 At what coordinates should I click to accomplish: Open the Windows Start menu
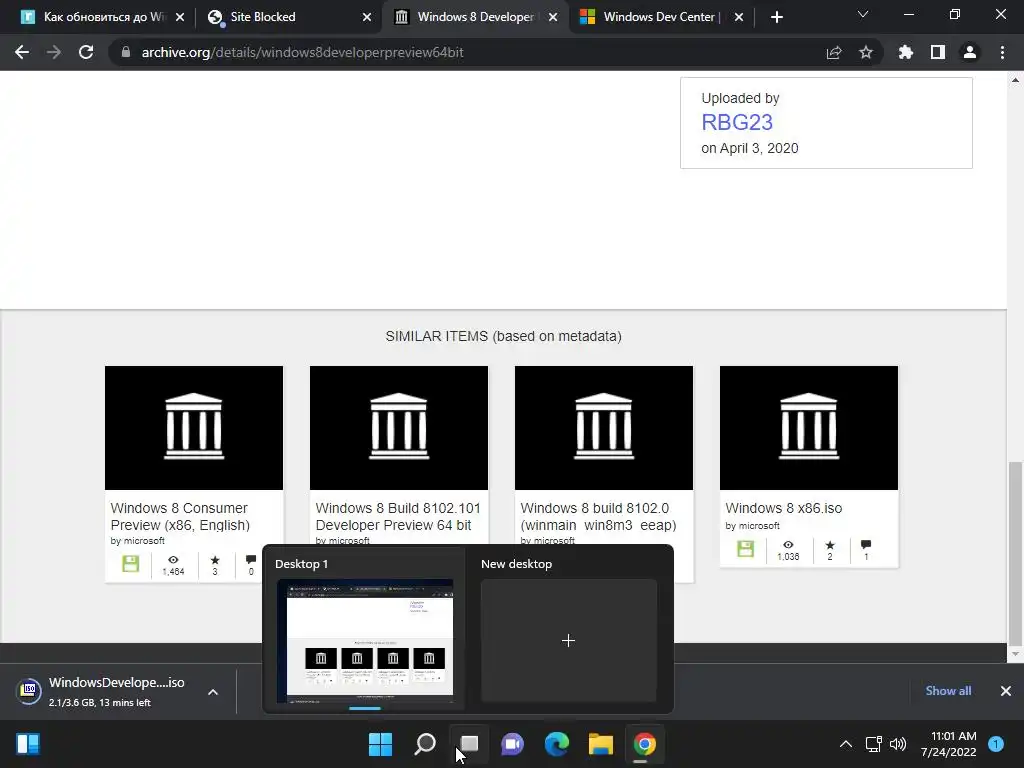(x=380, y=744)
